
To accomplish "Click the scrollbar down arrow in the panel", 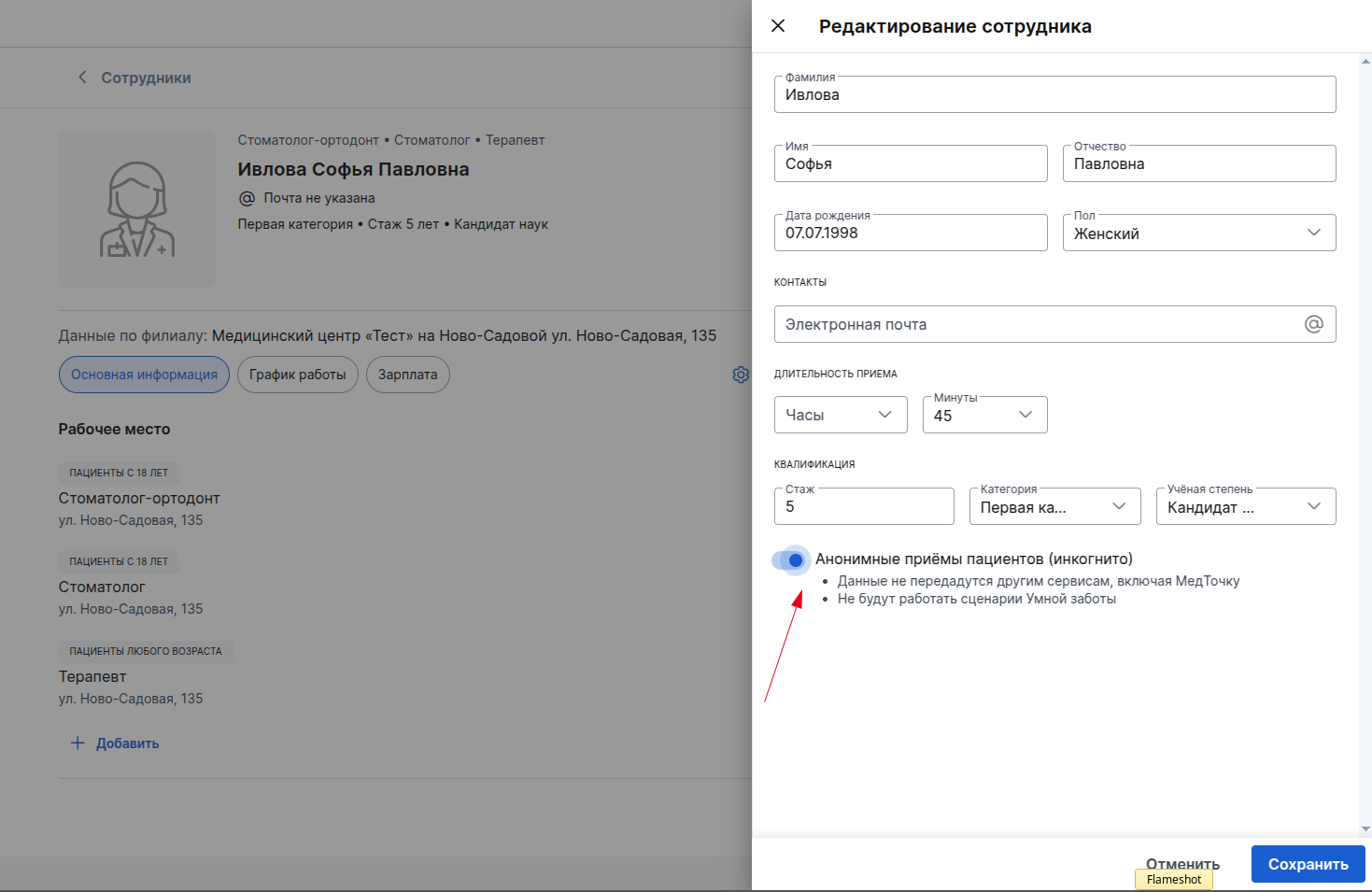I will pos(1365,828).
